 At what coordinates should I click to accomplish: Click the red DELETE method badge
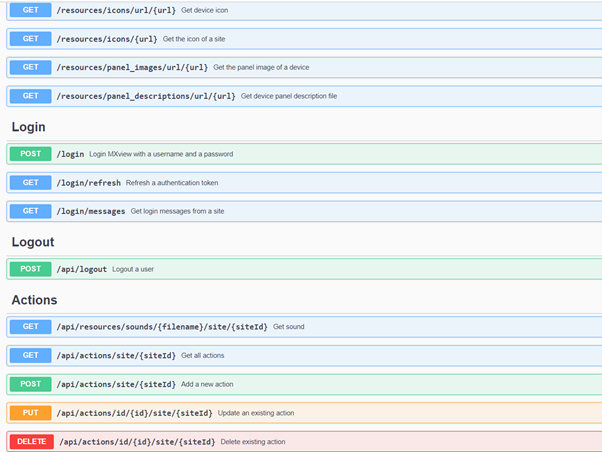tap(30, 441)
